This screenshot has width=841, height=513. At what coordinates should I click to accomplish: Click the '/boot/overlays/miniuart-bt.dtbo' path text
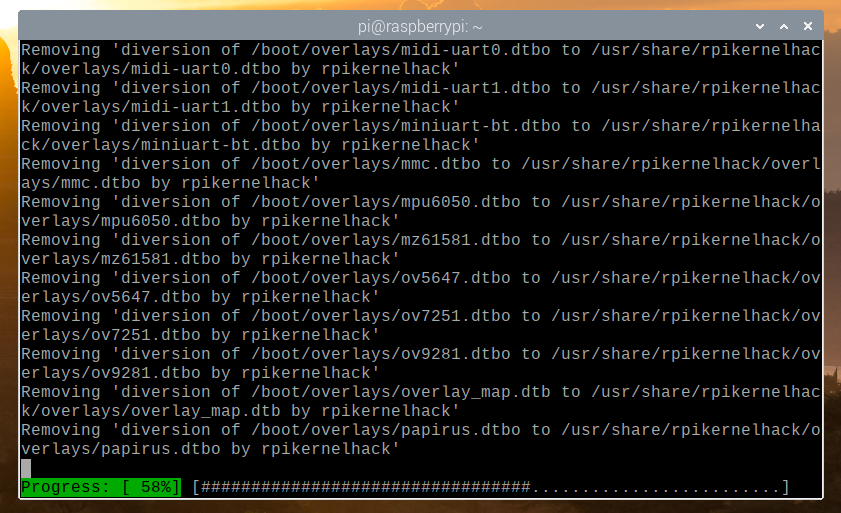coord(405,126)
